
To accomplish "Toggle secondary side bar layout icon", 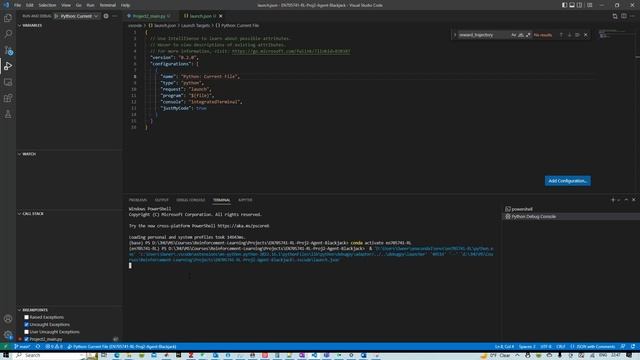I will pos(579,5).
